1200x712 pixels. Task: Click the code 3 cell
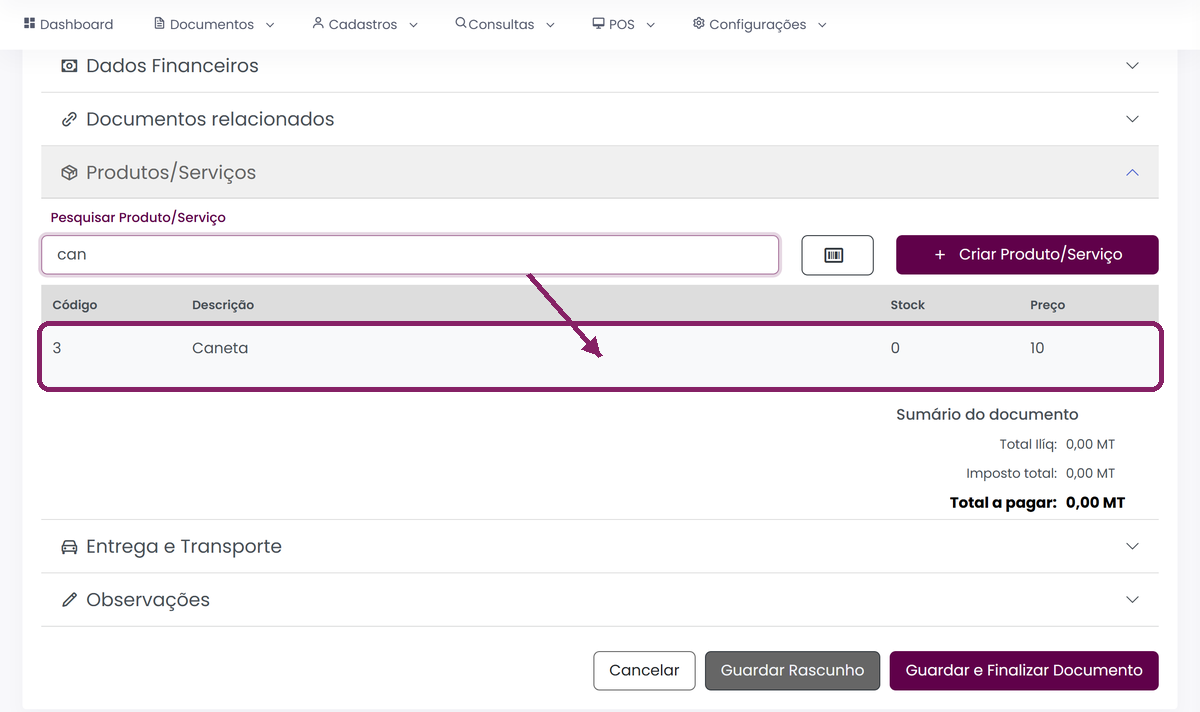click(x=57, y=348)
